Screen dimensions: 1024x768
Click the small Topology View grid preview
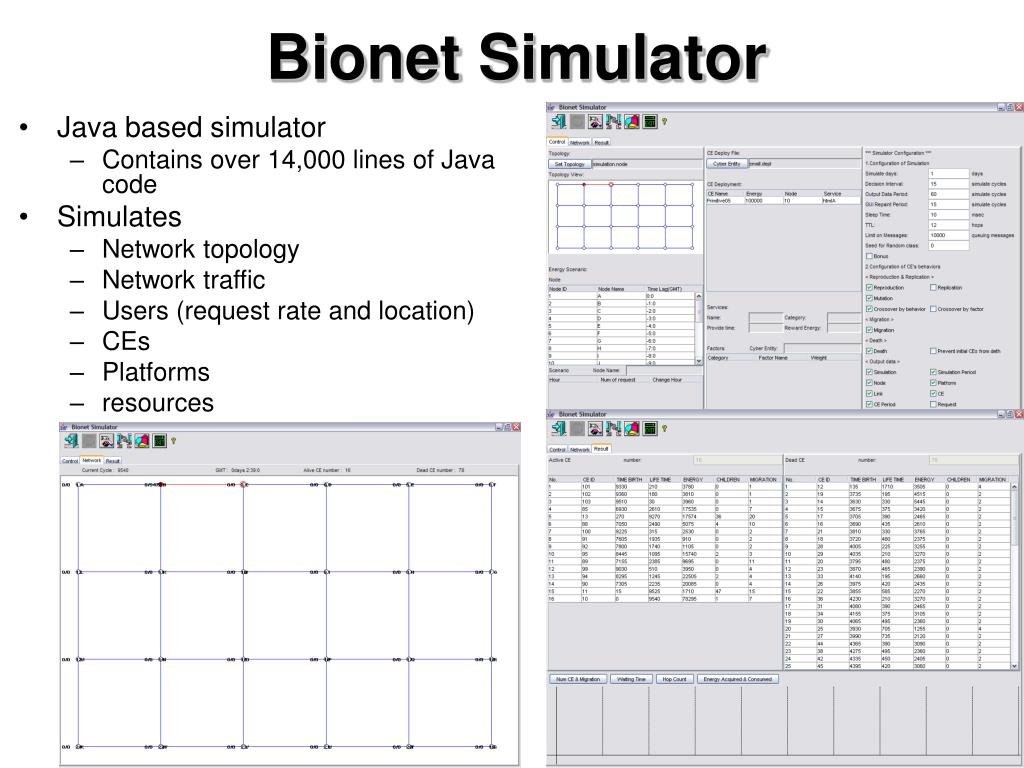point(625,216)
